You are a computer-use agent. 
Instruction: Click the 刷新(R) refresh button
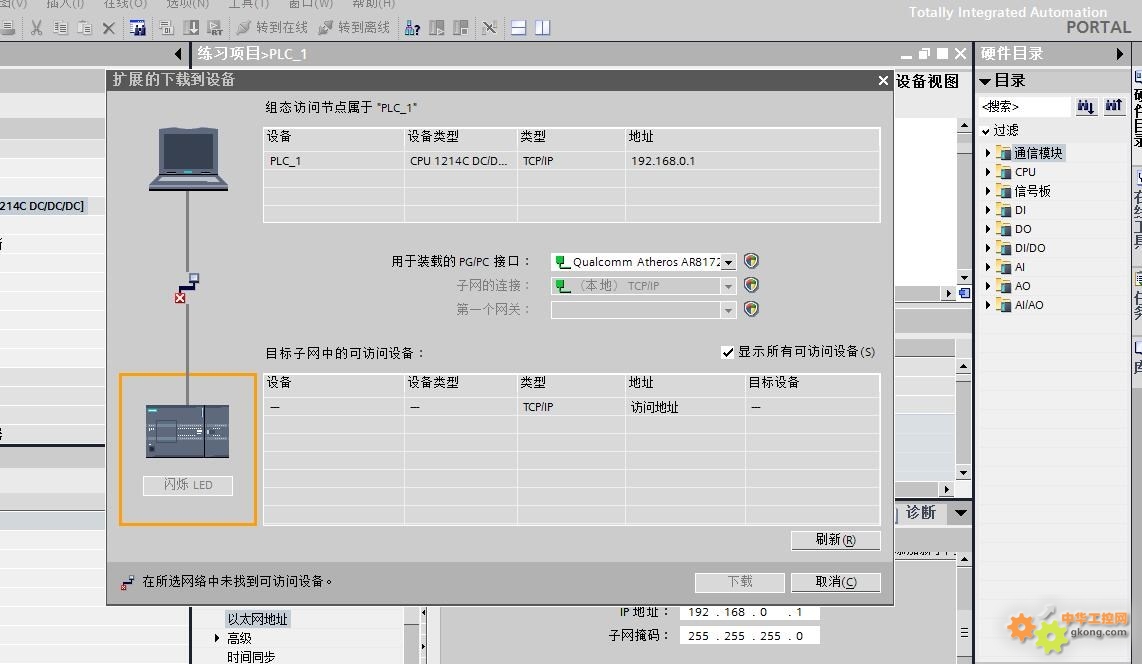coord(835,540)
